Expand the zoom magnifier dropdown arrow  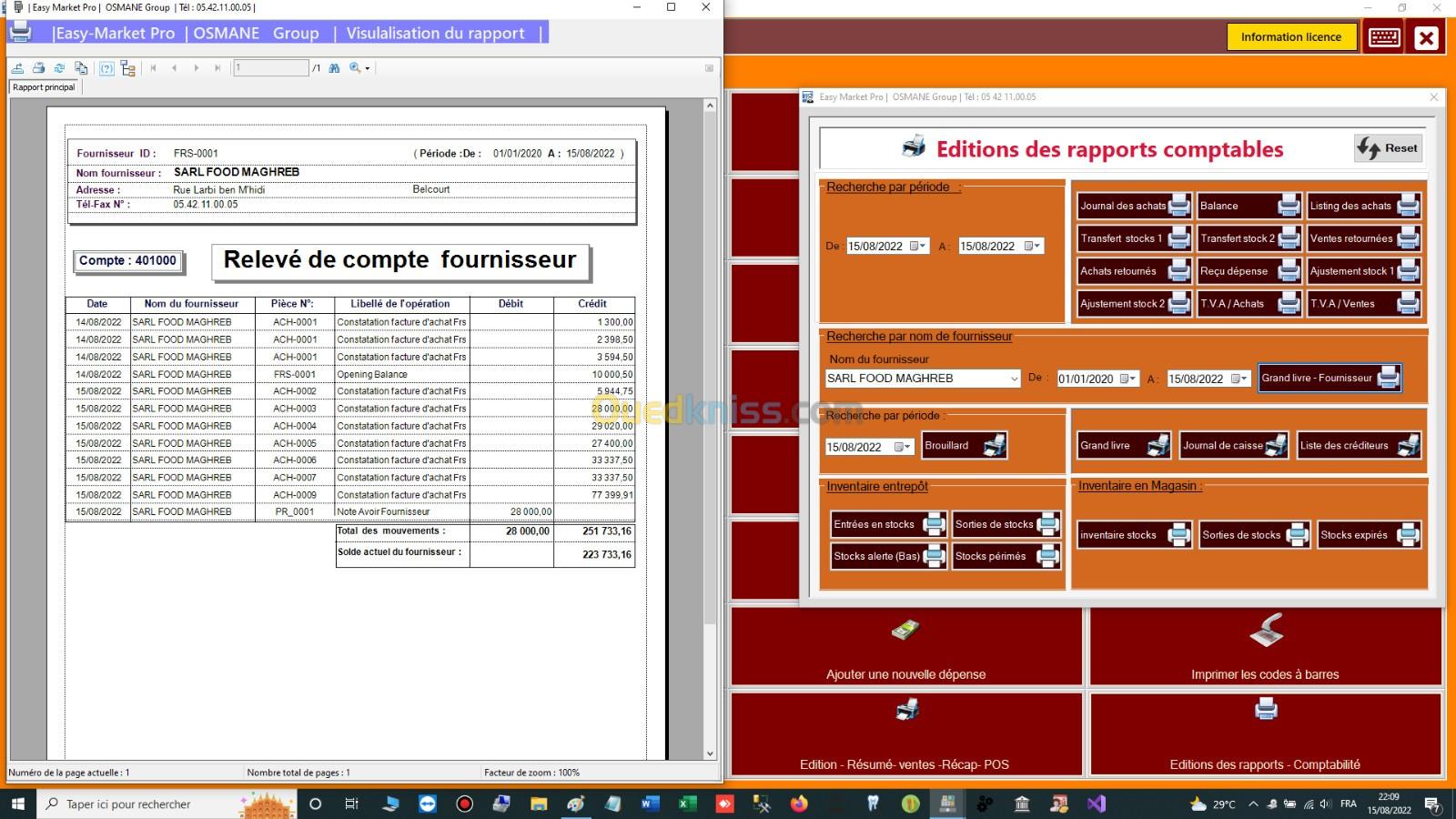tap(368, 68)
